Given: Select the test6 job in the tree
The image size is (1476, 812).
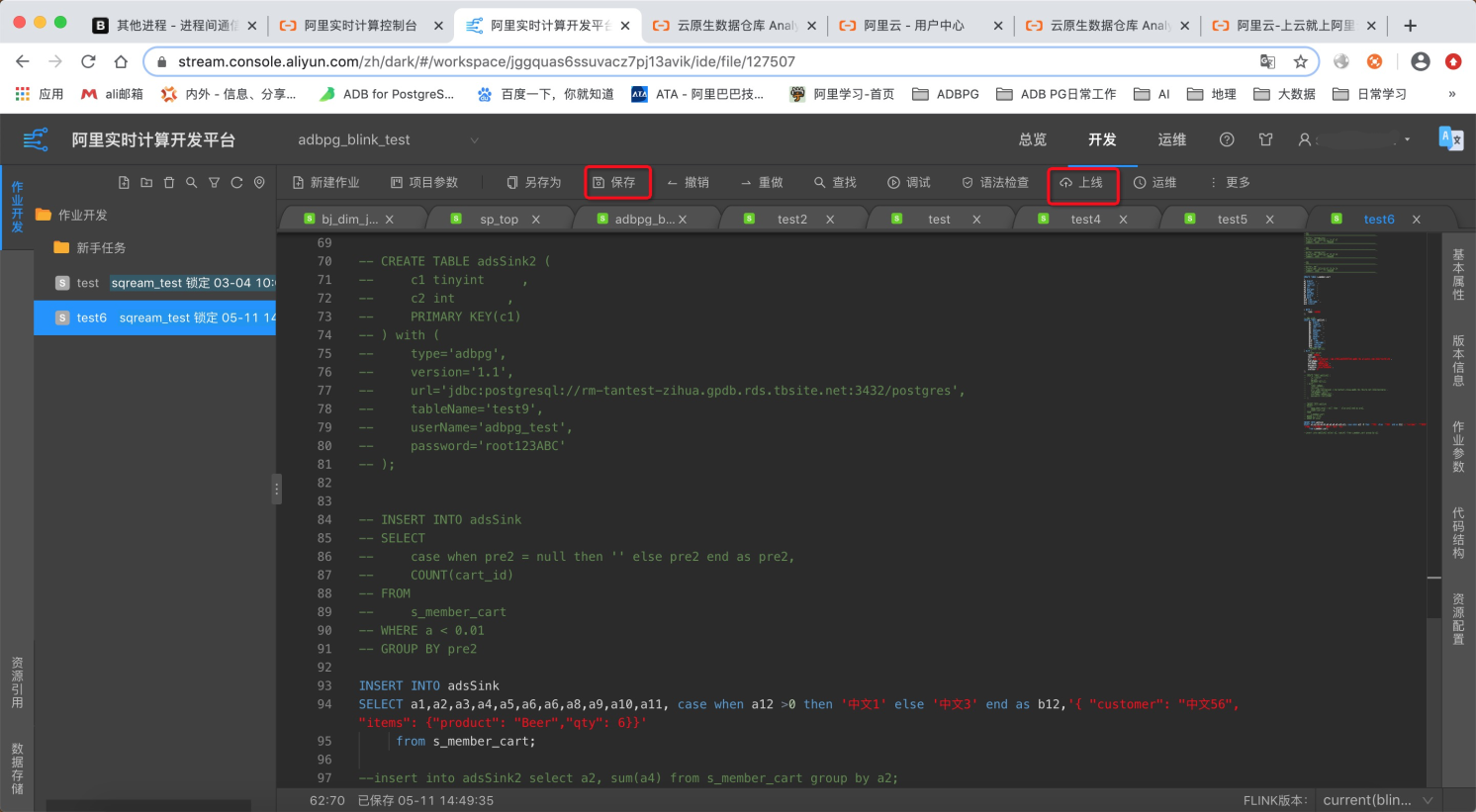Looking at the screenshot, I should 154,317.
